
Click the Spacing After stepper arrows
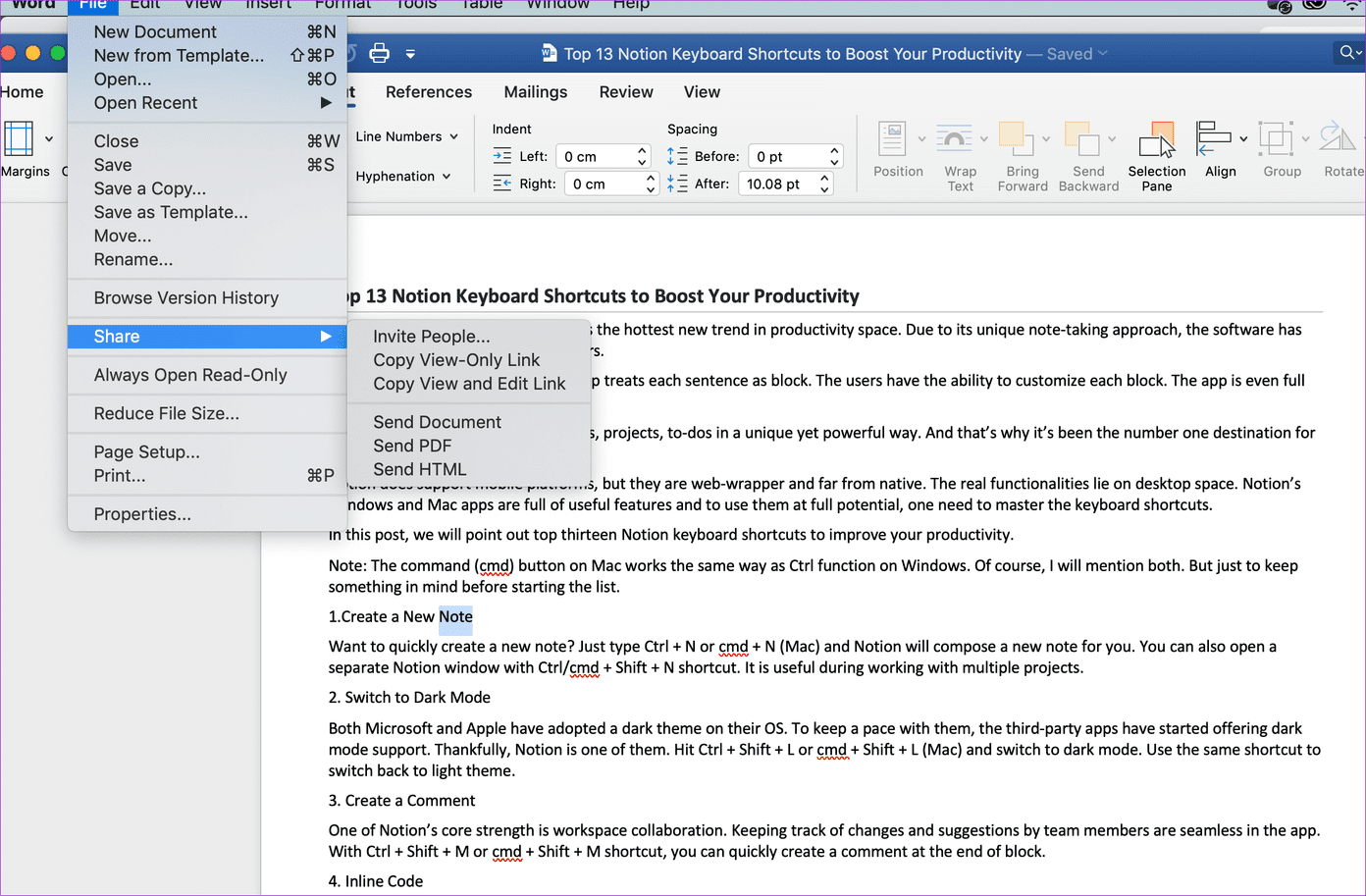(x=824, y=184)
